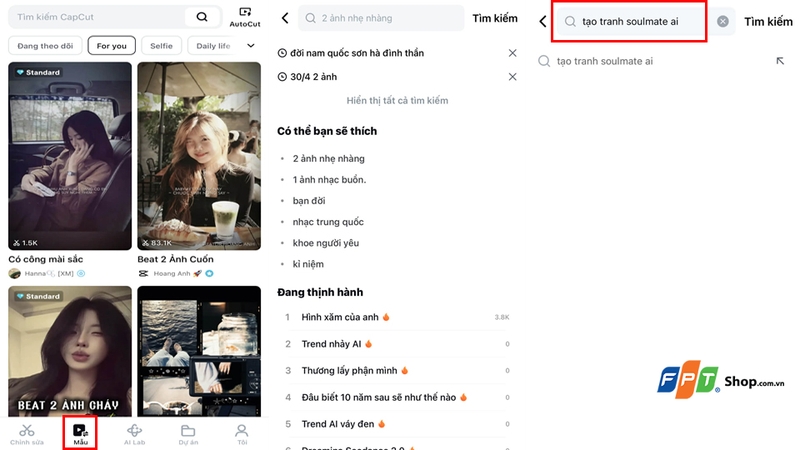Viewport: 800px width, 450px height.
Task: Tap clock icon beside "30/4 2 ảnh"
Action: 282,77
